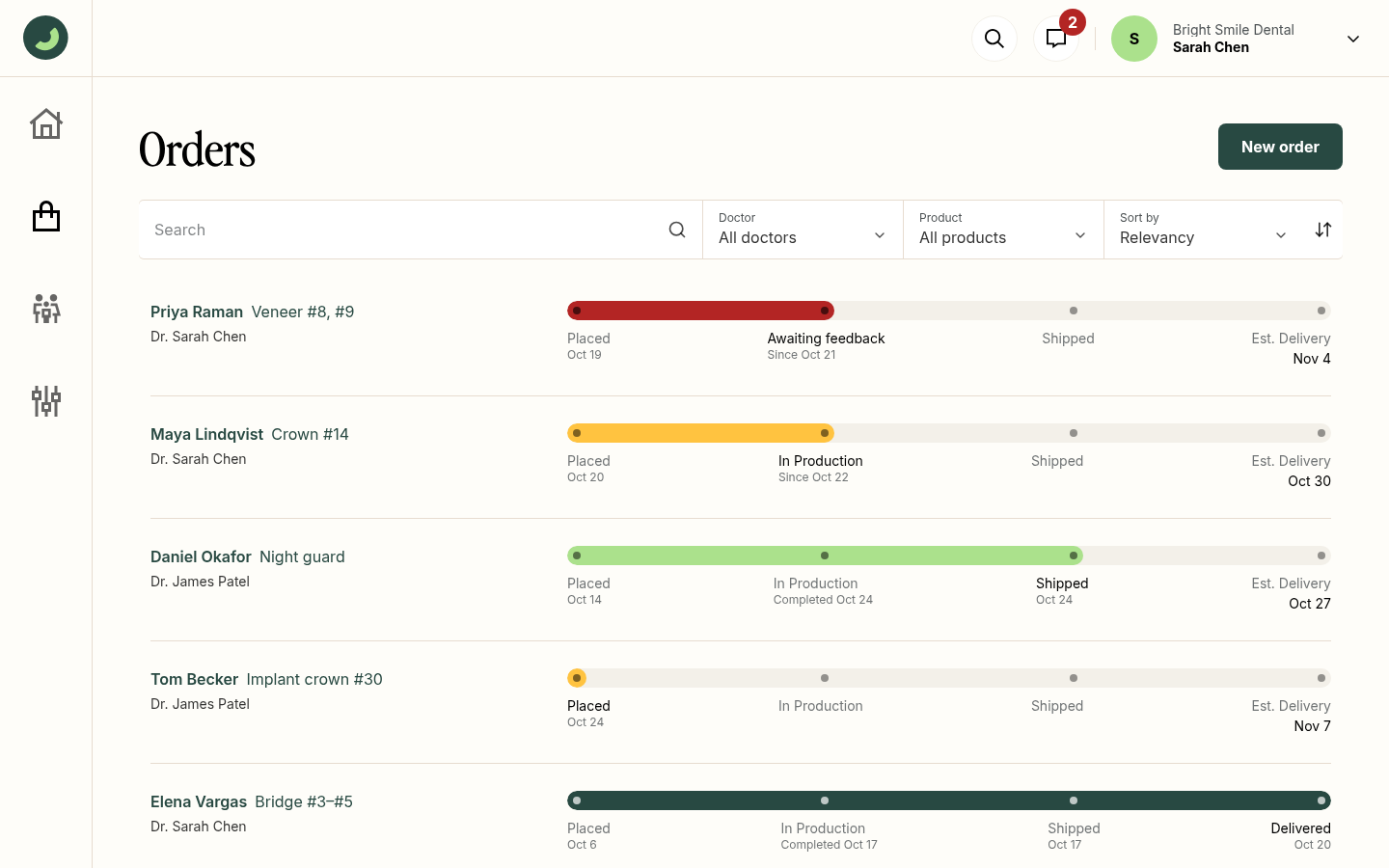Click 'Nov 4' estimated delivery date

tap(1312, 359)
